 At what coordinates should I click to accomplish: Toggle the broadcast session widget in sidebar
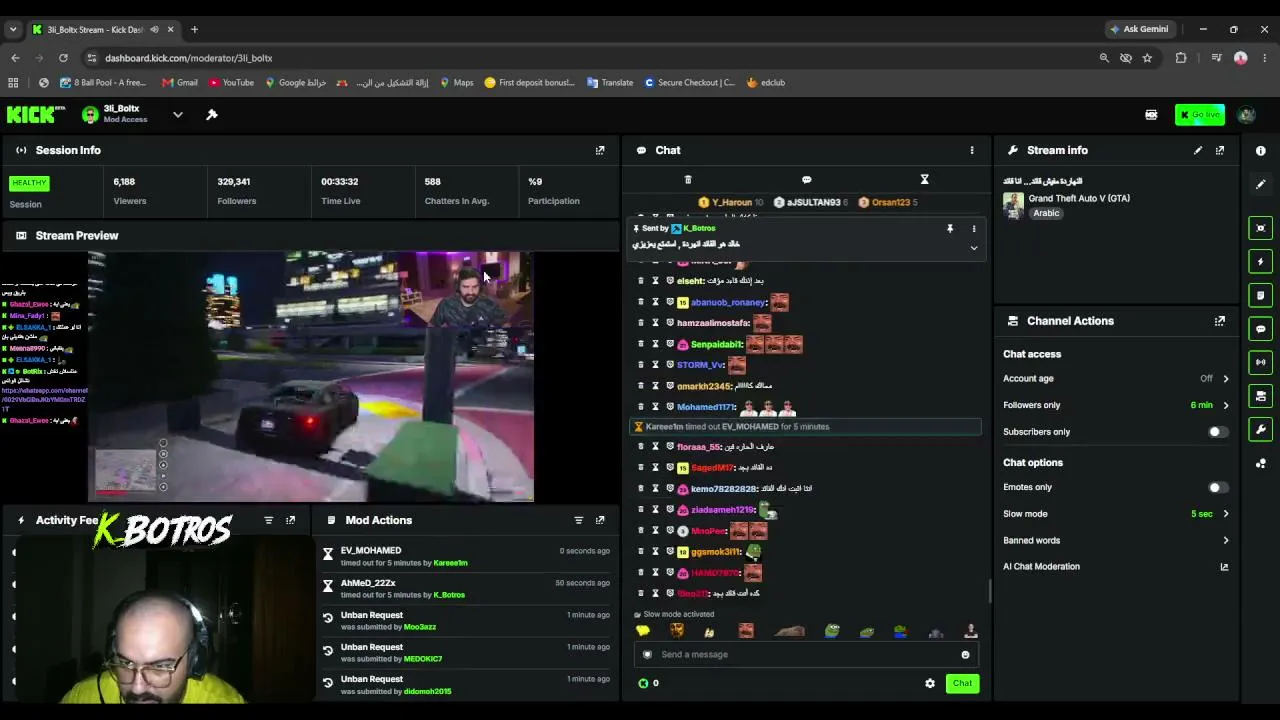(1261, 362)
